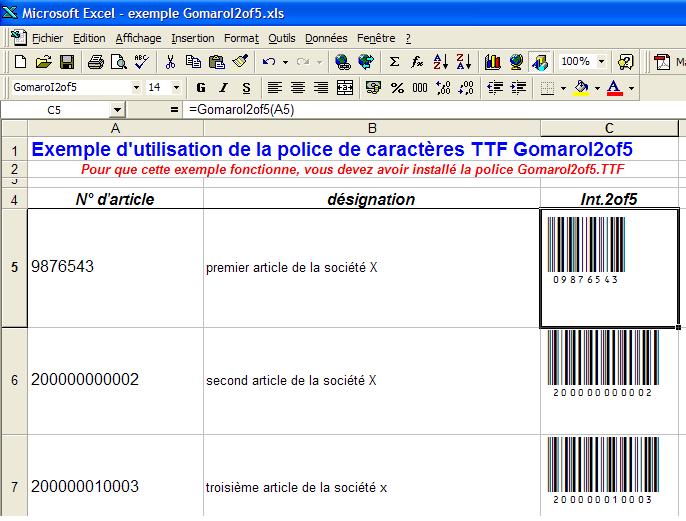The height and width of the screenshot is (521, 686).
Task: Open the Borders dropdown arrow
Action: (x=563, y=88)
